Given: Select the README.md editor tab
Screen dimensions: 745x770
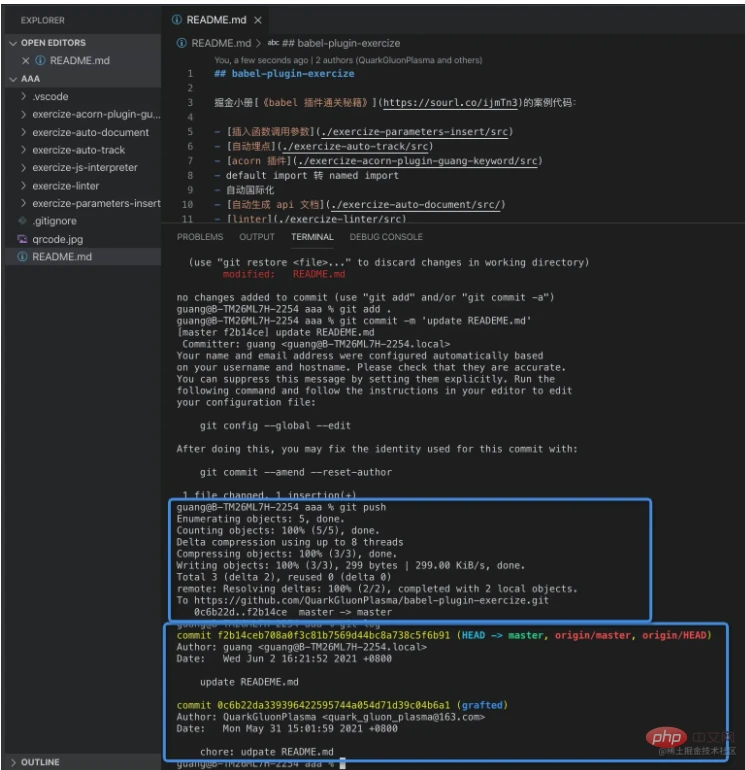Looking at the screenshot, I should pos(216,20).
